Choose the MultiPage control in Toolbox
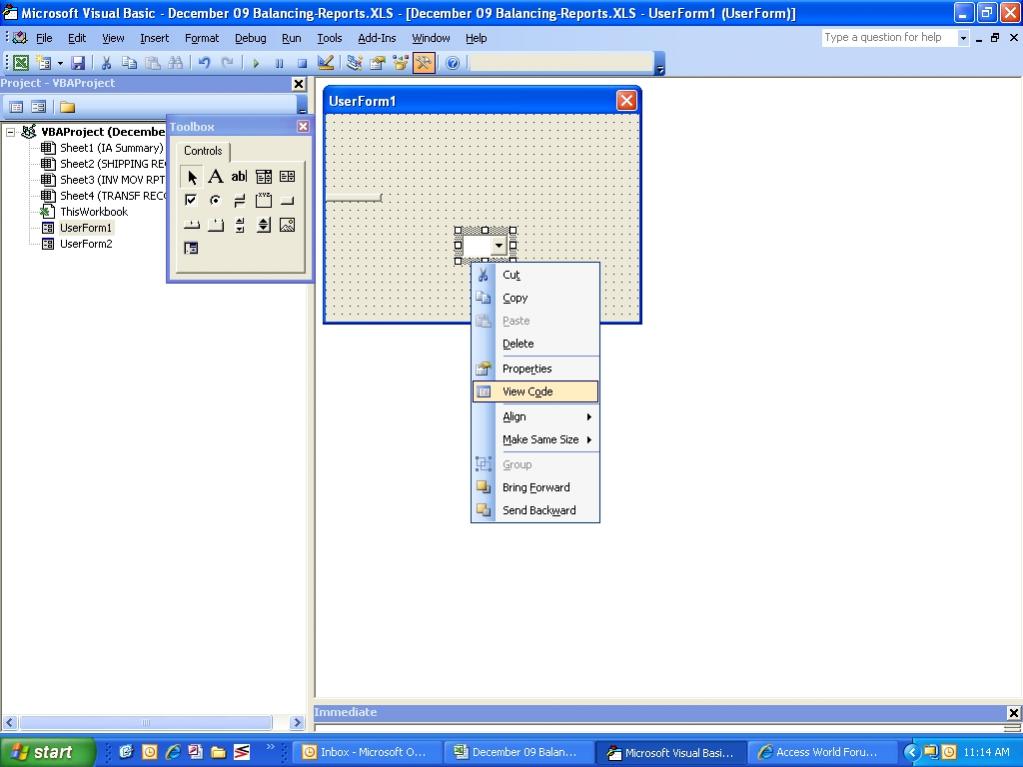The image size is (1023, 767). (x=215, y=225)
